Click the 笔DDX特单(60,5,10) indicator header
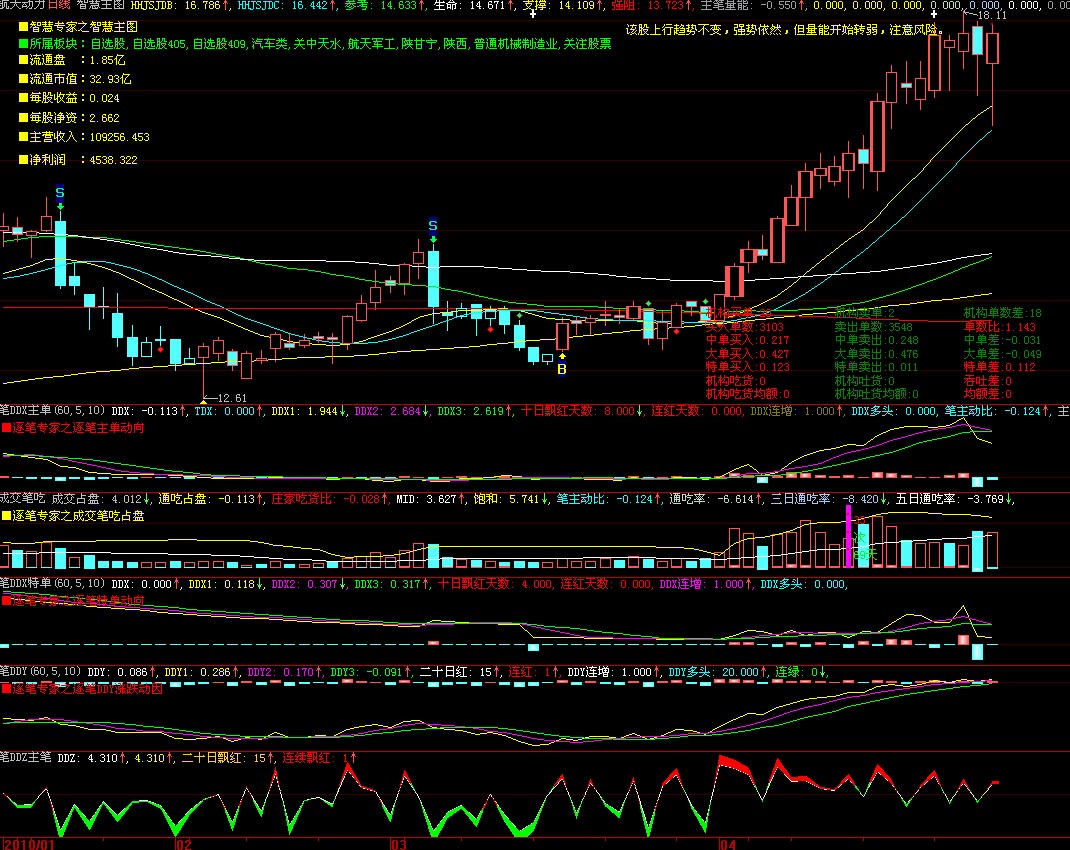Image resolution: width=1070 pixels, height=850 pixels. tap(53, 584)
